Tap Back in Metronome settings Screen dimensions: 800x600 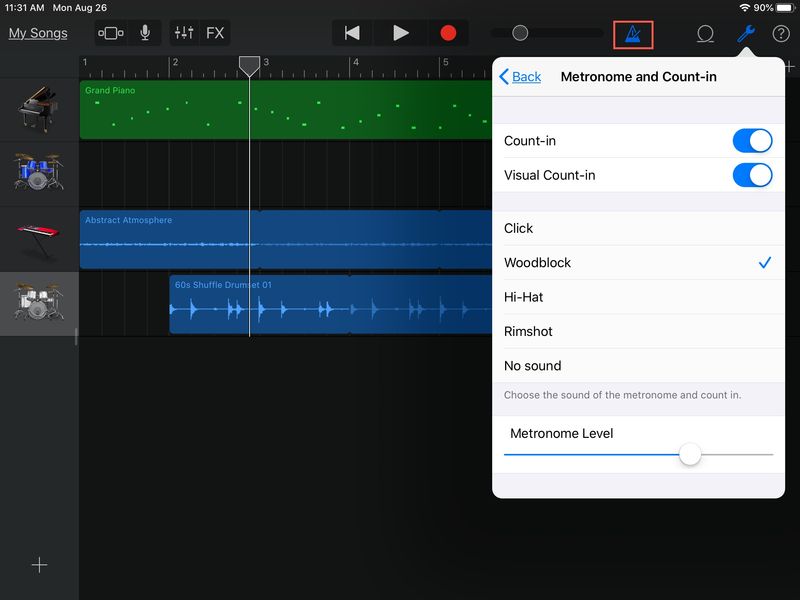tap(520, 77)
